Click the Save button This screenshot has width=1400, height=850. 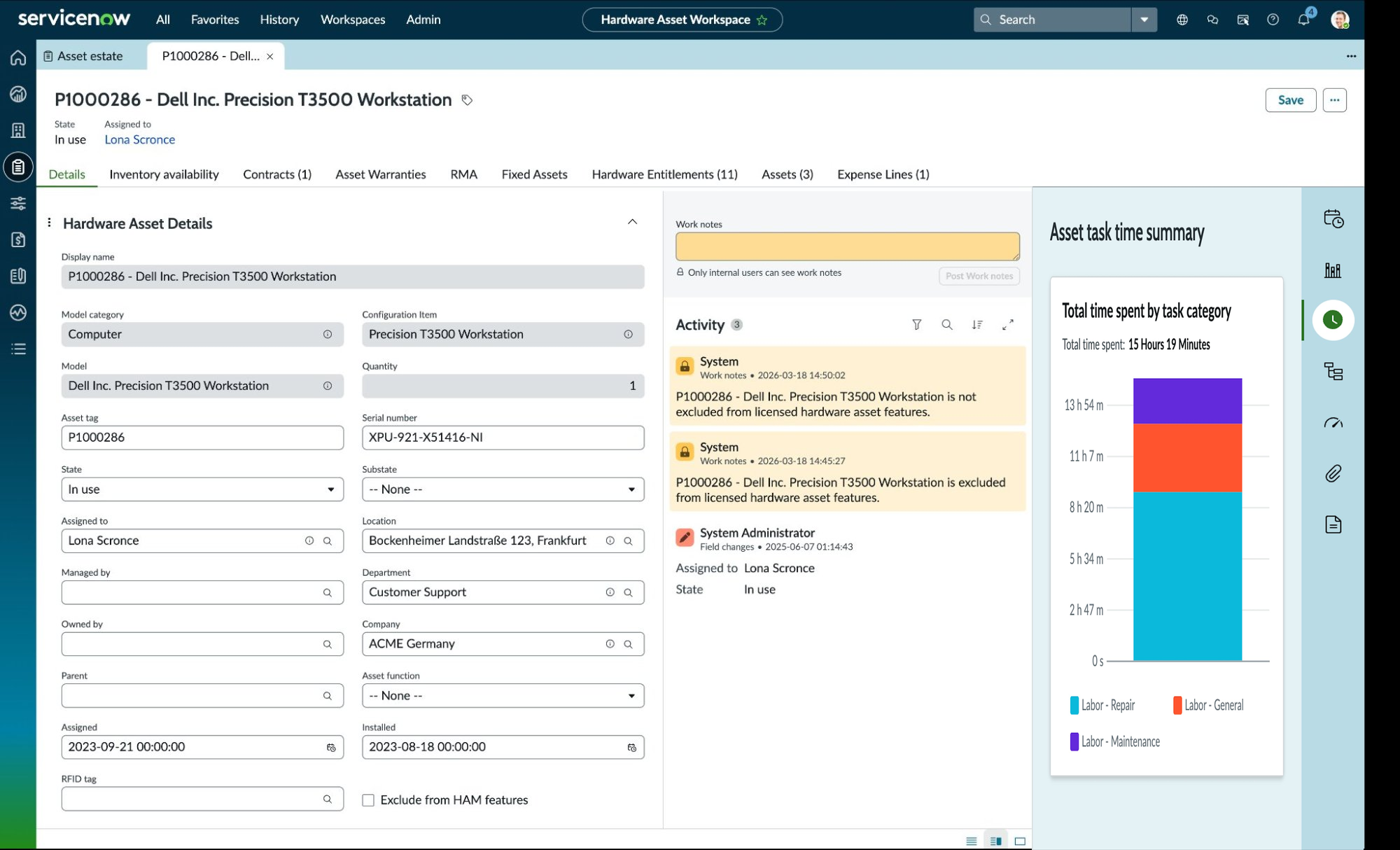click(1290, 100)
